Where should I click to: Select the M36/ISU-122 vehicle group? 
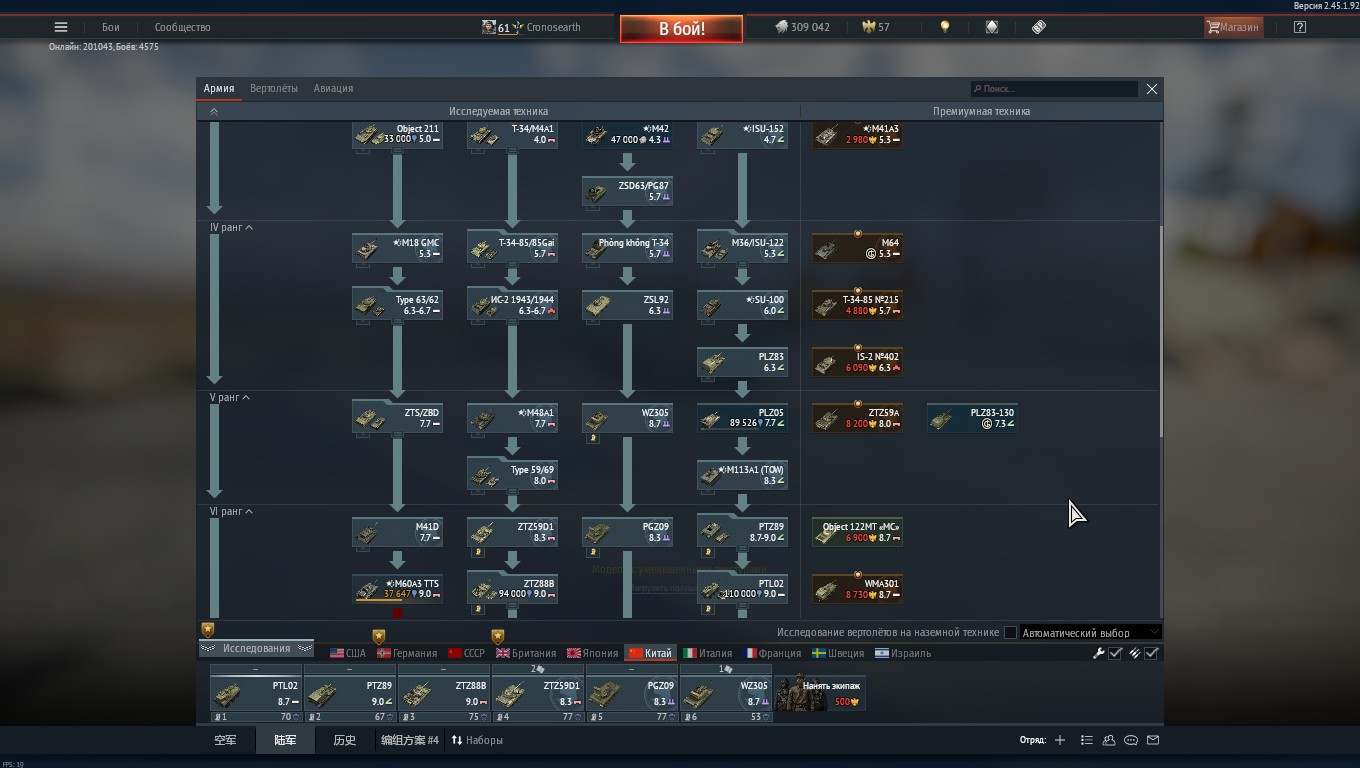(742, 249)
